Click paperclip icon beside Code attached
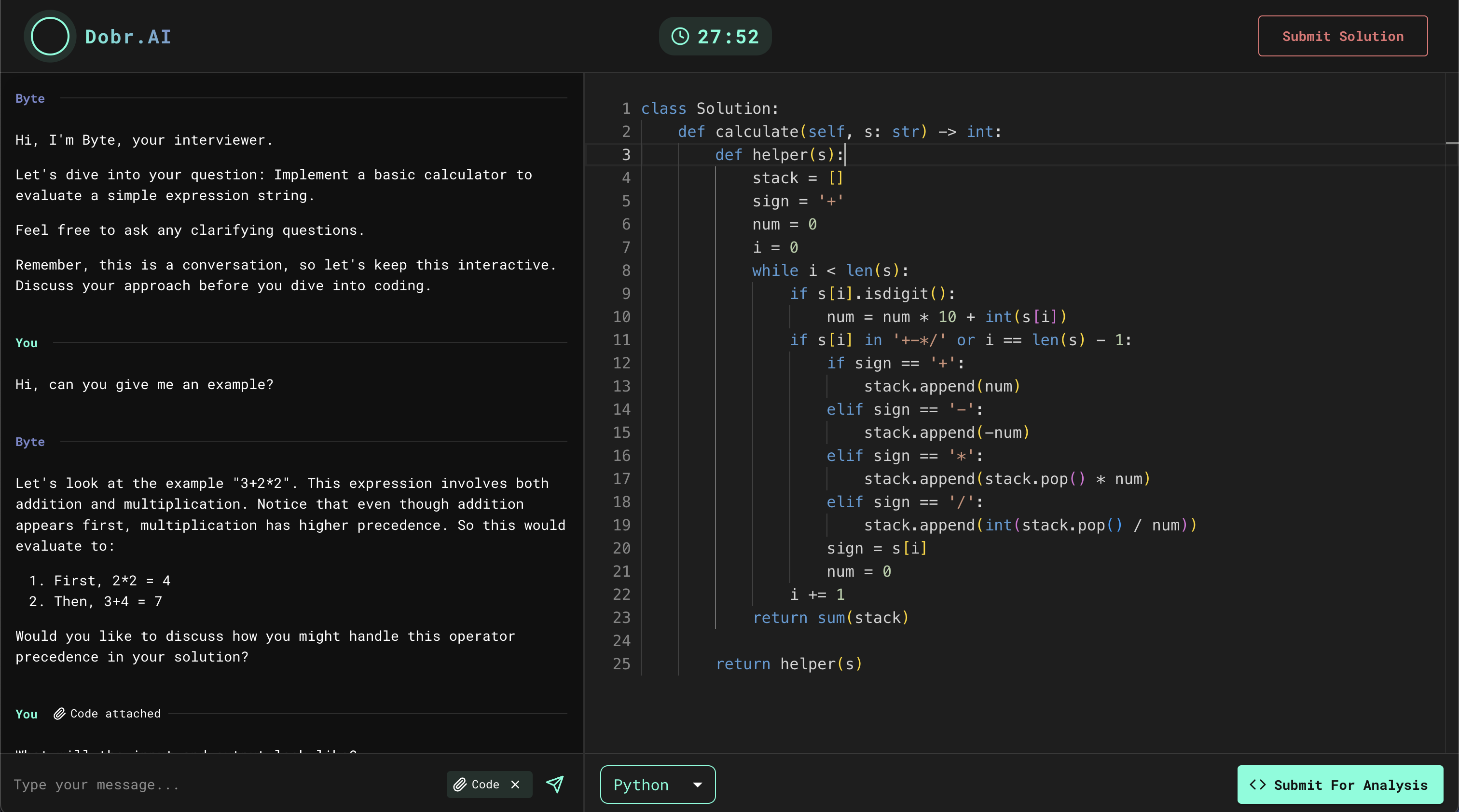Viewport: 1459px width, 812px height. tap(59, 714)
